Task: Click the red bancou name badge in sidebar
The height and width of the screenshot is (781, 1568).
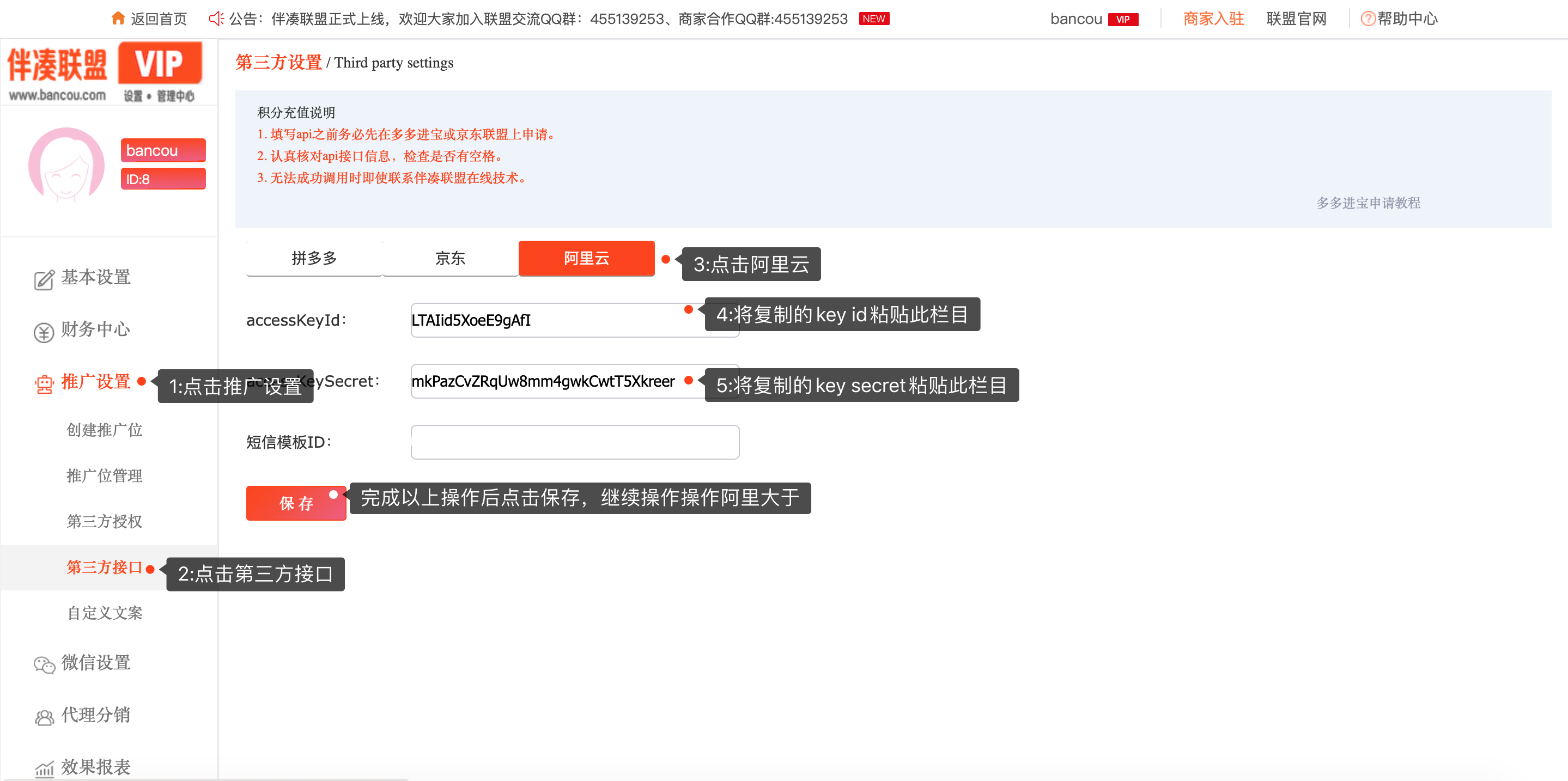Action: pos(162,150)
